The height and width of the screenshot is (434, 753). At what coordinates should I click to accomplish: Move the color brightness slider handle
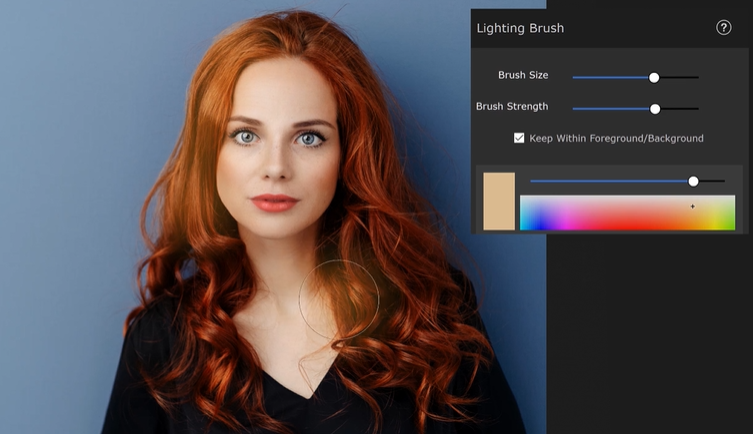(x=693, y=181)
